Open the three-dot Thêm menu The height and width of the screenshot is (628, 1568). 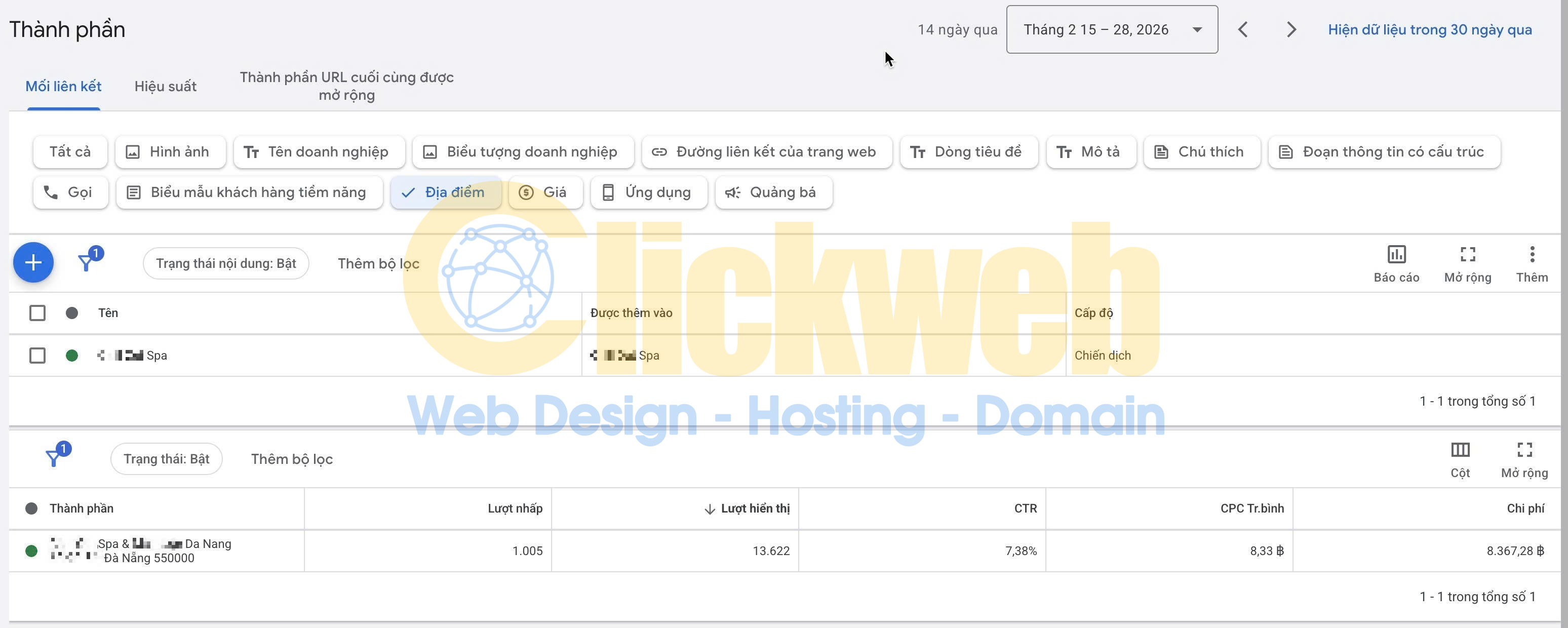coord(1533,263)
